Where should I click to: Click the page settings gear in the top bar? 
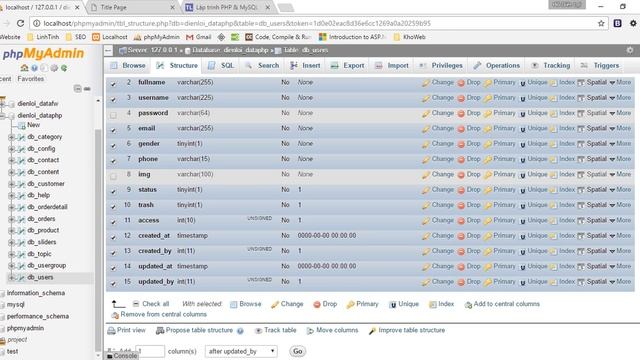(x=630, y=50)
